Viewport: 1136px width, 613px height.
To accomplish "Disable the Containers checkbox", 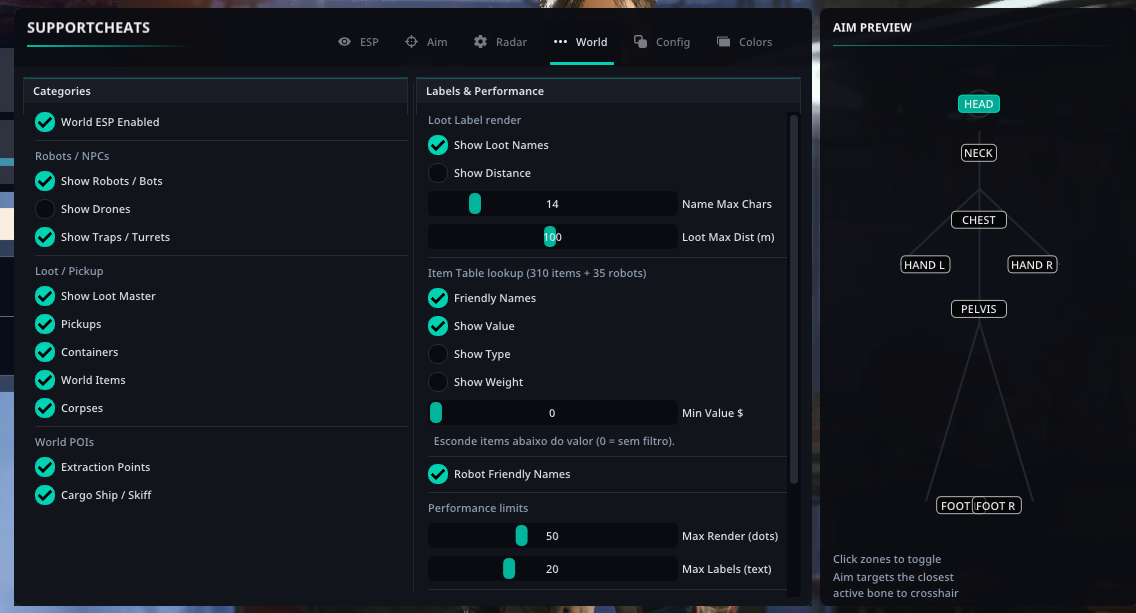I will click(45, 352).
